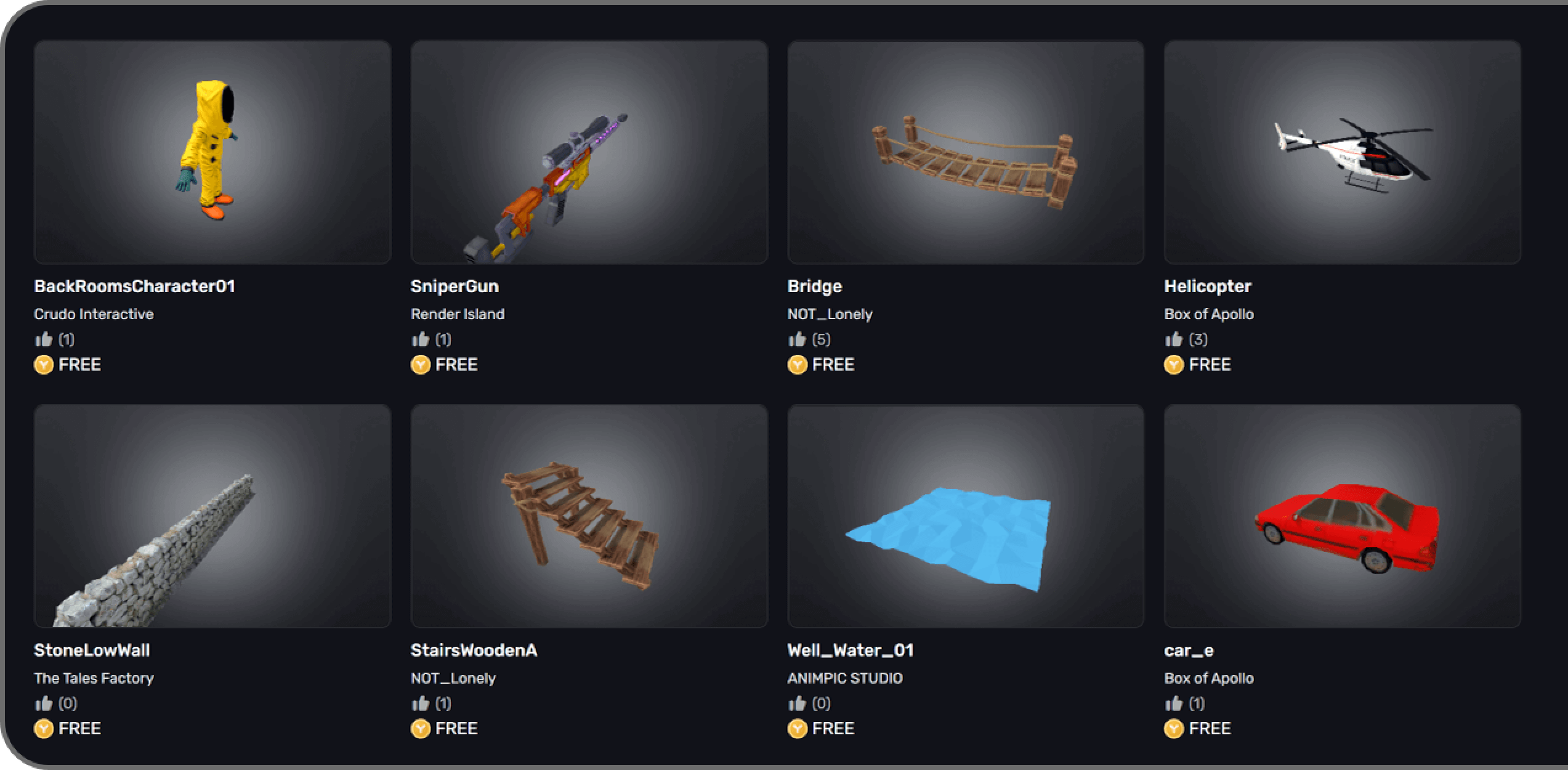Select the red car thumbnail

point(1343,516)
